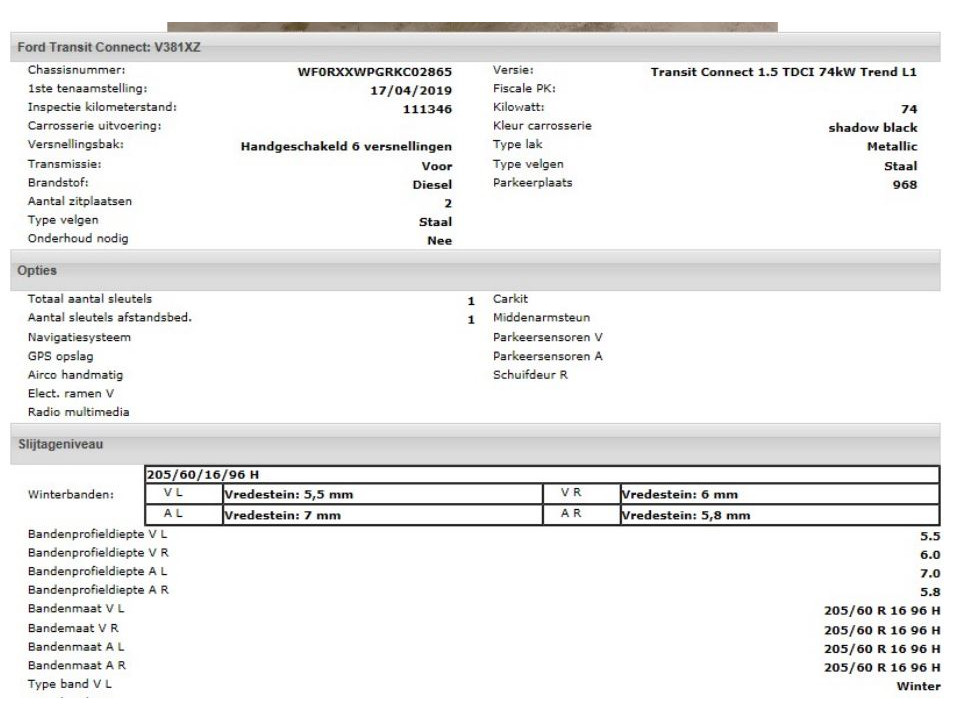This screenshot has height=721, width=962.
Task: Click the tread depth value '7.0'
Action: (x=930, y=573)
